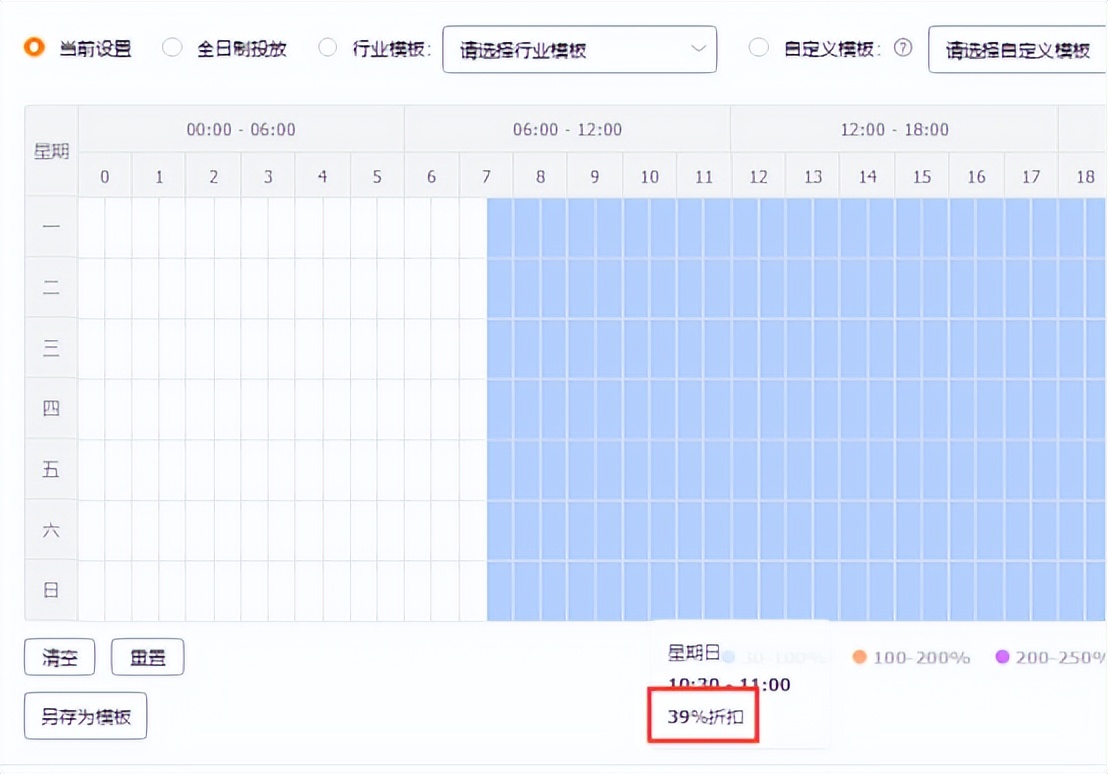Image resolution: width=1108 pixels, height=774 pixels.
Task: Click the dropdown chevron on 请选择行业模板
Action: point(700,48)
